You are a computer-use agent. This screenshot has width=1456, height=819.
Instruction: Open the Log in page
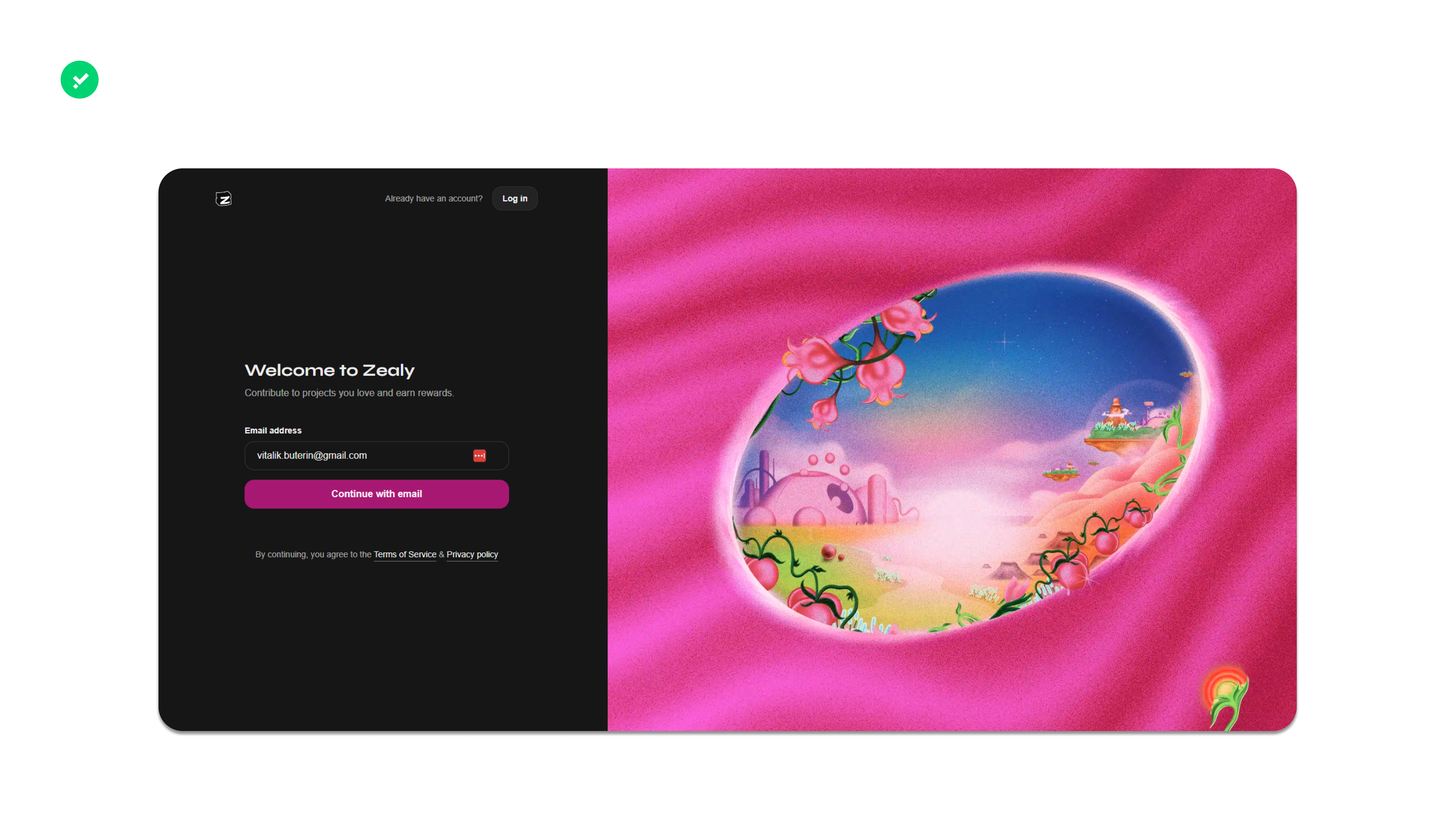[x=514, y=198]
